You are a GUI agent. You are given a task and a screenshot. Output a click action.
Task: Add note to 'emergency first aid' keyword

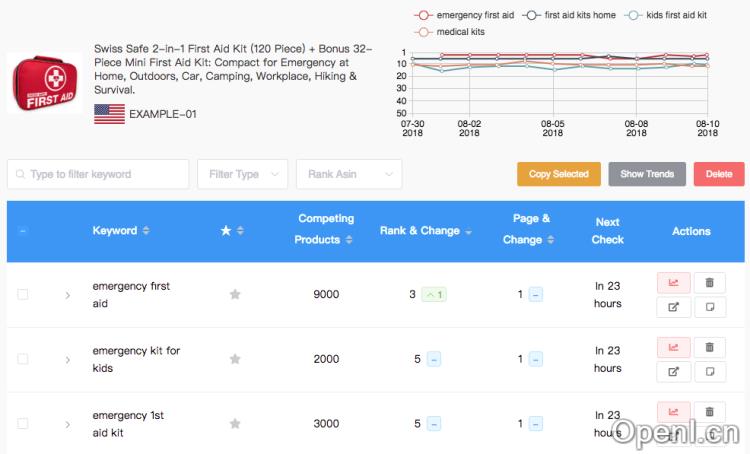[709, 307]
